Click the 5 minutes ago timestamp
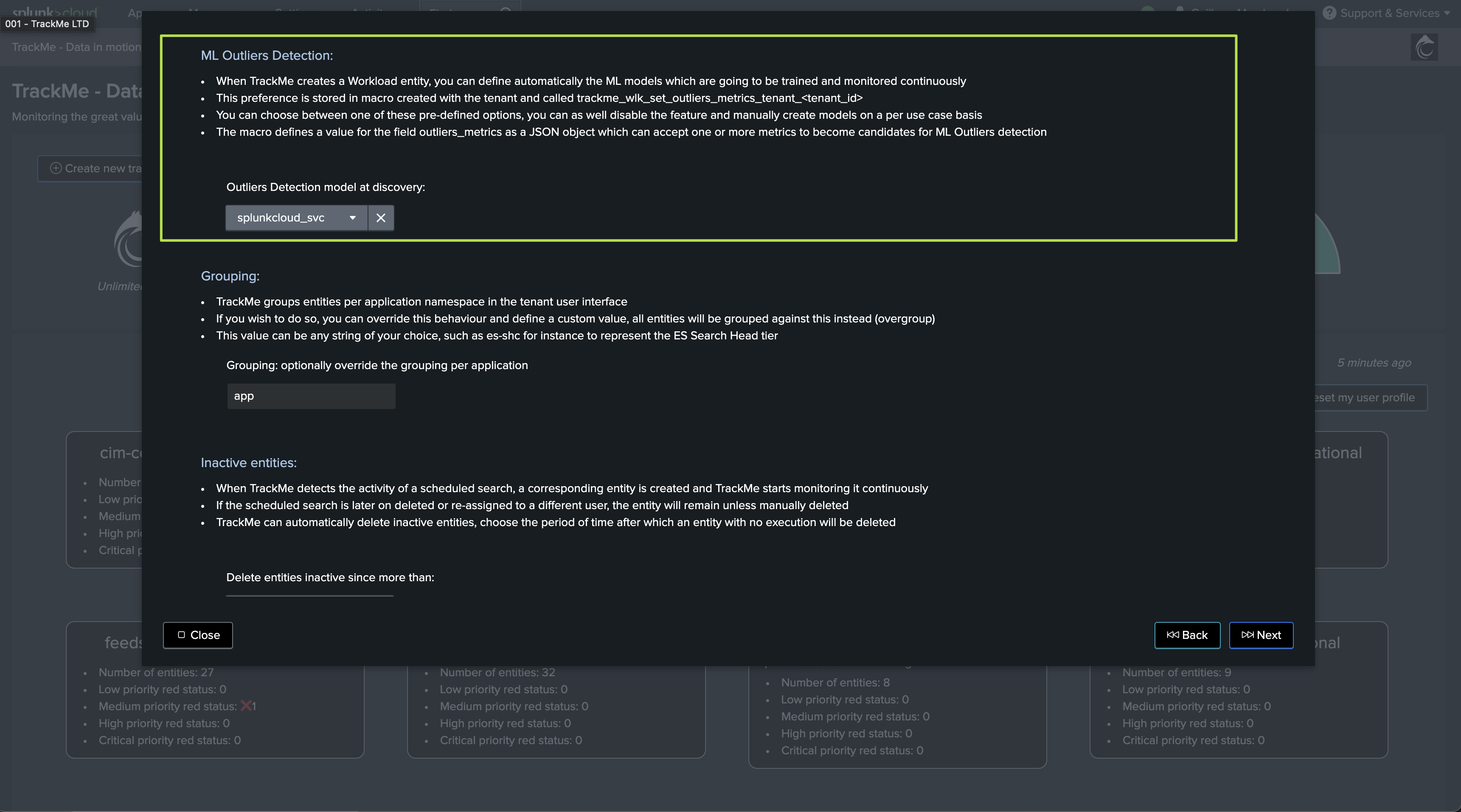Screen dimensions: 1461x812 (1374, 363)
